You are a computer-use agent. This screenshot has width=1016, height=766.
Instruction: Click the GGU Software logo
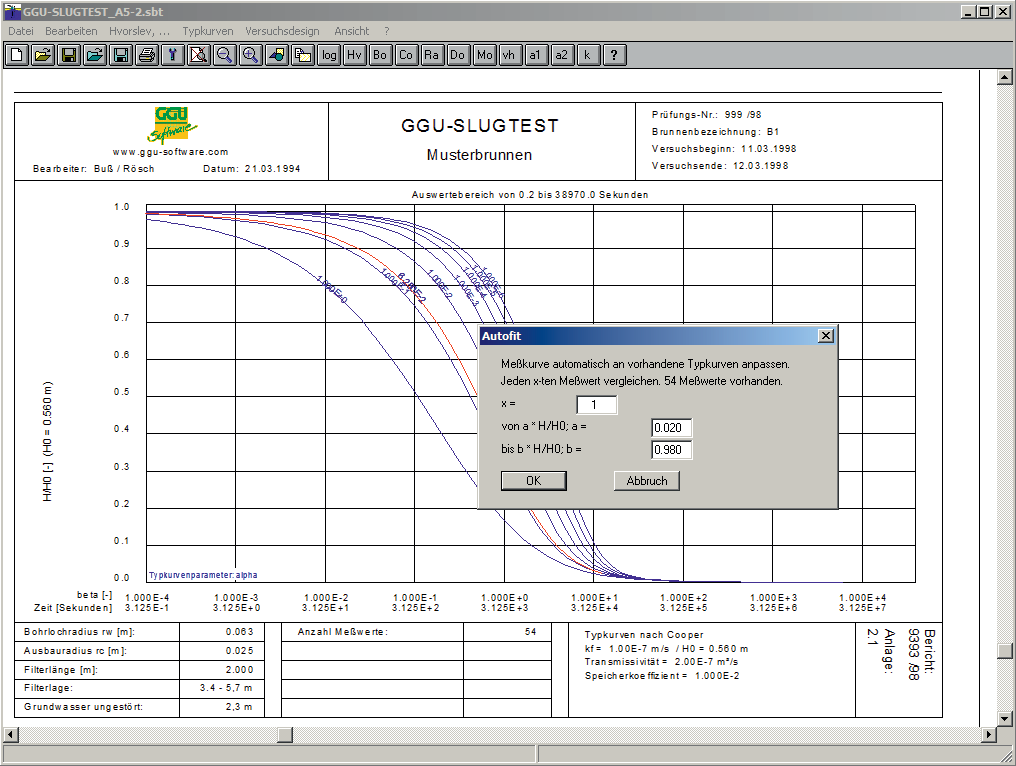pos(172,124)
